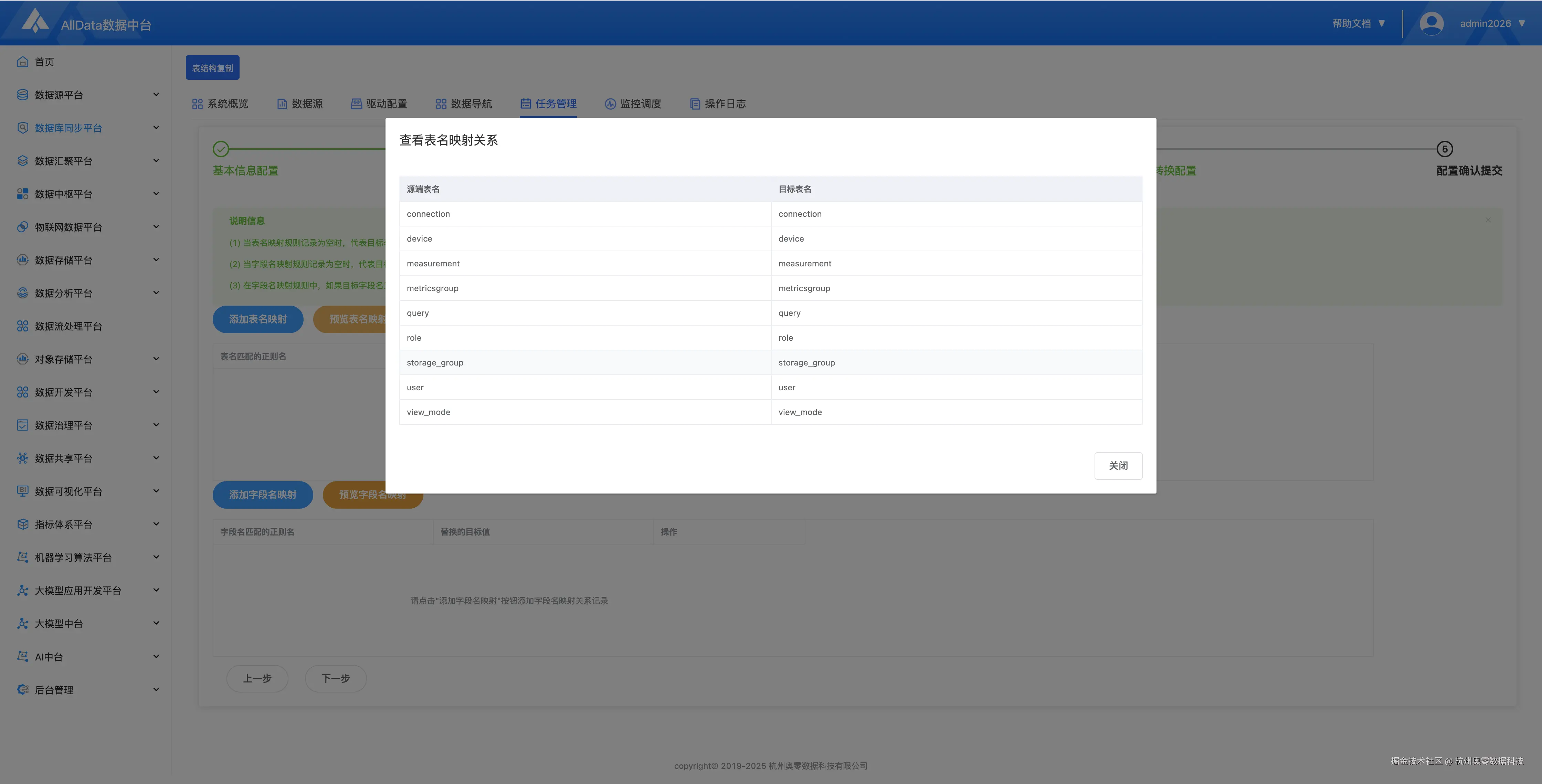Screen dimensions: 1542x784
Task: Select the storage_group table row
Action: click(x=435, y=363)
